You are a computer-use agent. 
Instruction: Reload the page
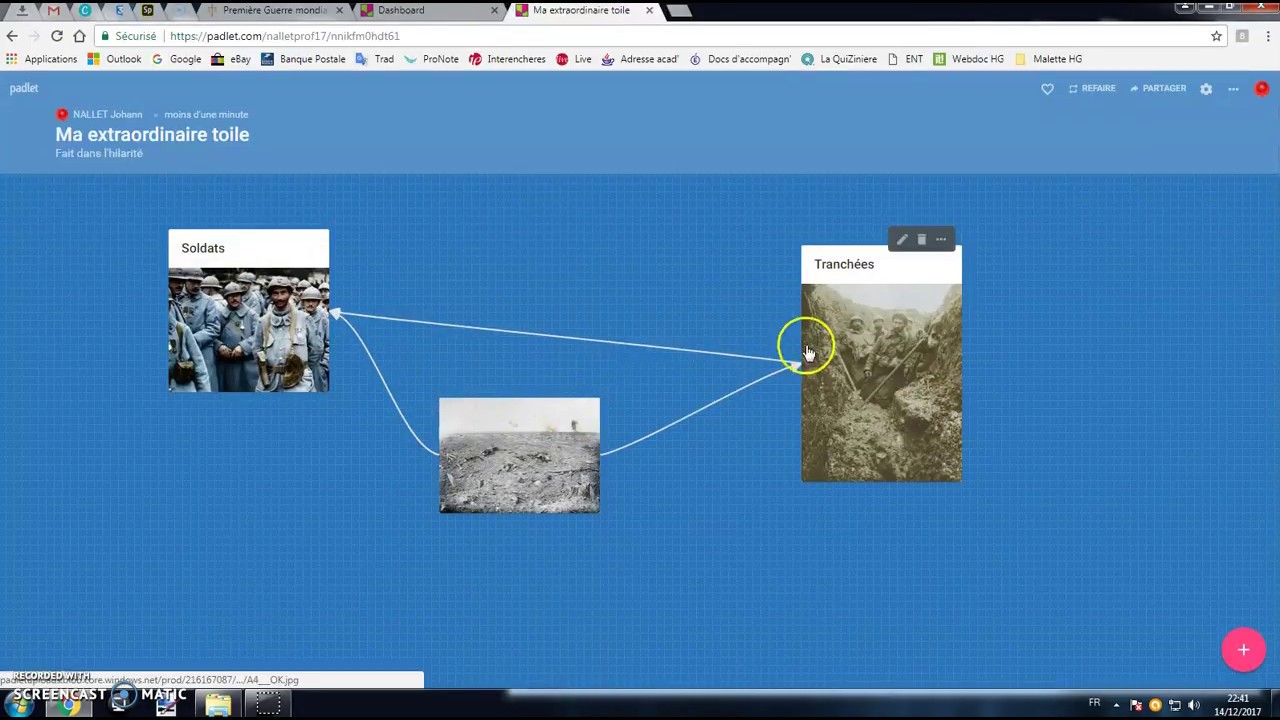pyautogui.click(x=57, y=36)
